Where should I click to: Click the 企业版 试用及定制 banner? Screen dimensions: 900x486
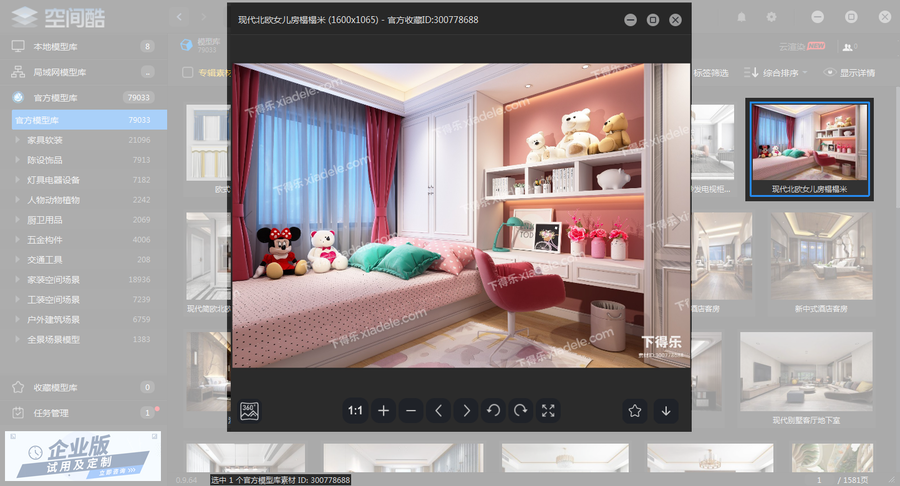click(83, 456)
